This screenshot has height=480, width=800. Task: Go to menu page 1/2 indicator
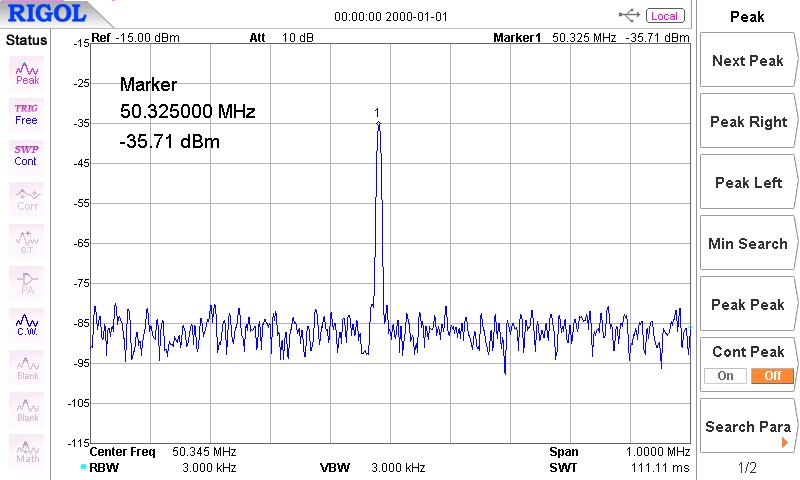[747, 468]
